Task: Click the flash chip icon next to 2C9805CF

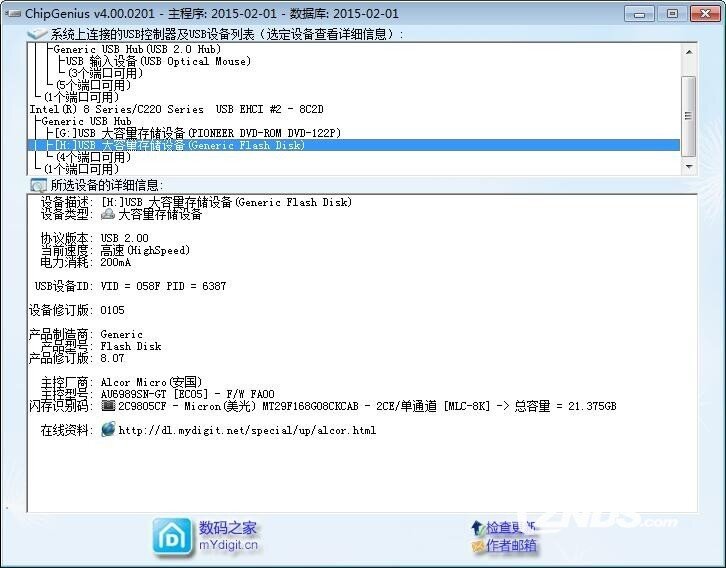Action: point(108,406)
